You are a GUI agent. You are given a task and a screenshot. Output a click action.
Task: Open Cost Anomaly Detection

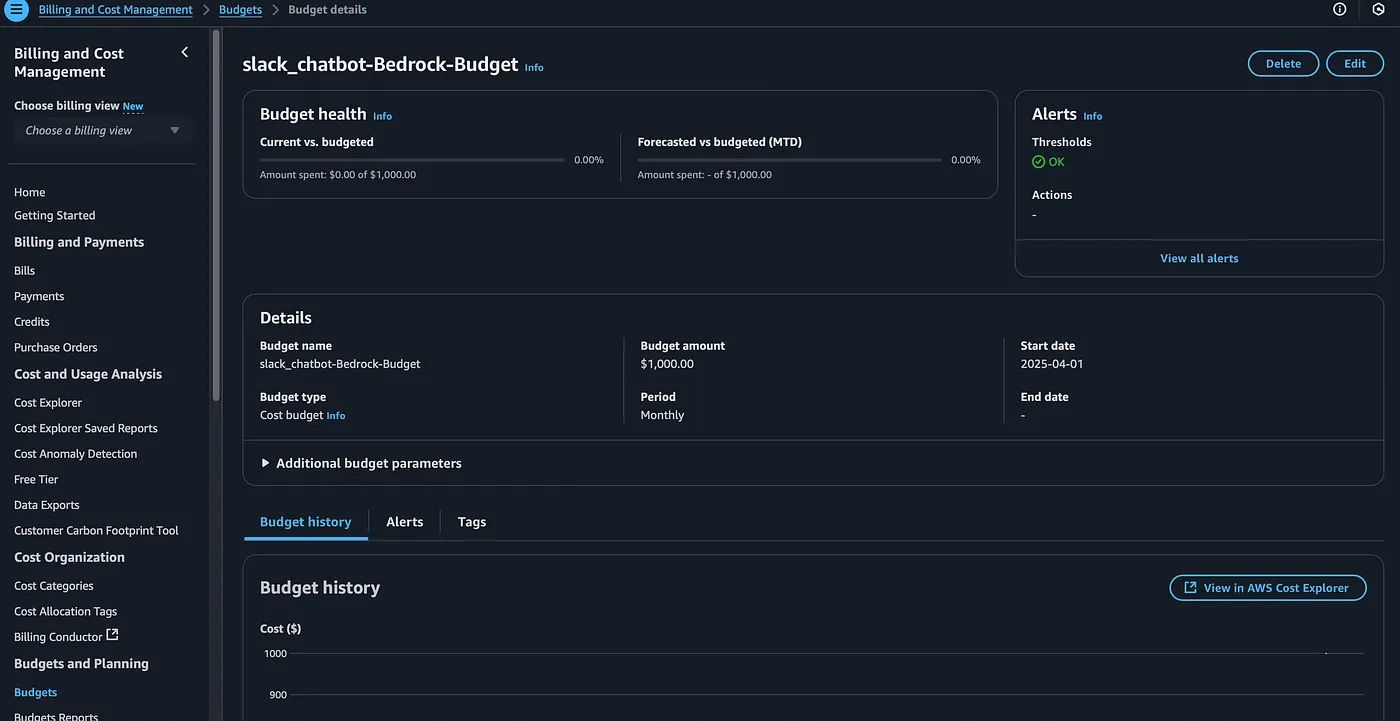pos(76,454)
